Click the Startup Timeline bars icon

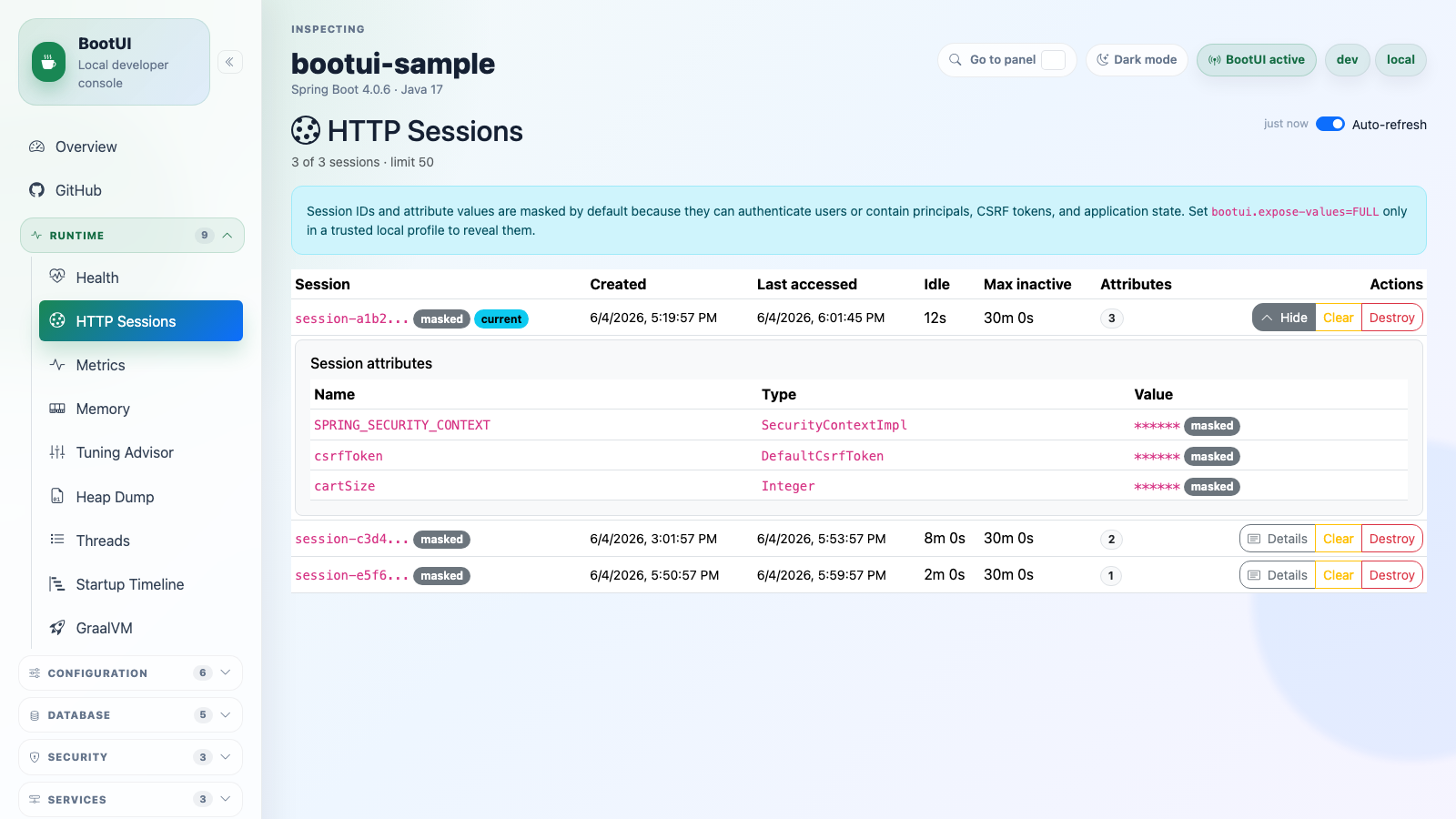[x=57, y=584]
